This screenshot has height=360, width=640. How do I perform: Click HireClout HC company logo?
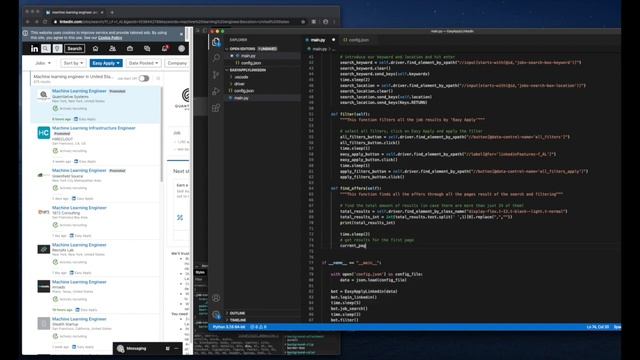click(x=43, y=133)
